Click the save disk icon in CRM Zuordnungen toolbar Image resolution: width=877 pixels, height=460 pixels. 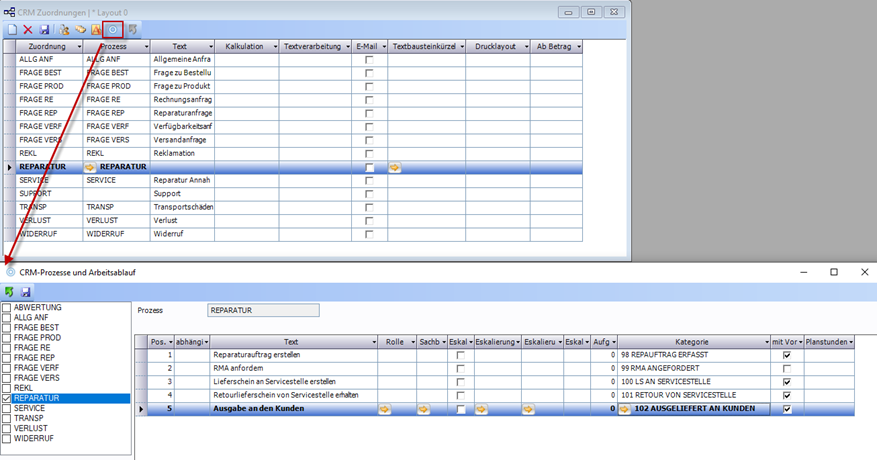(x=44, y=30)
